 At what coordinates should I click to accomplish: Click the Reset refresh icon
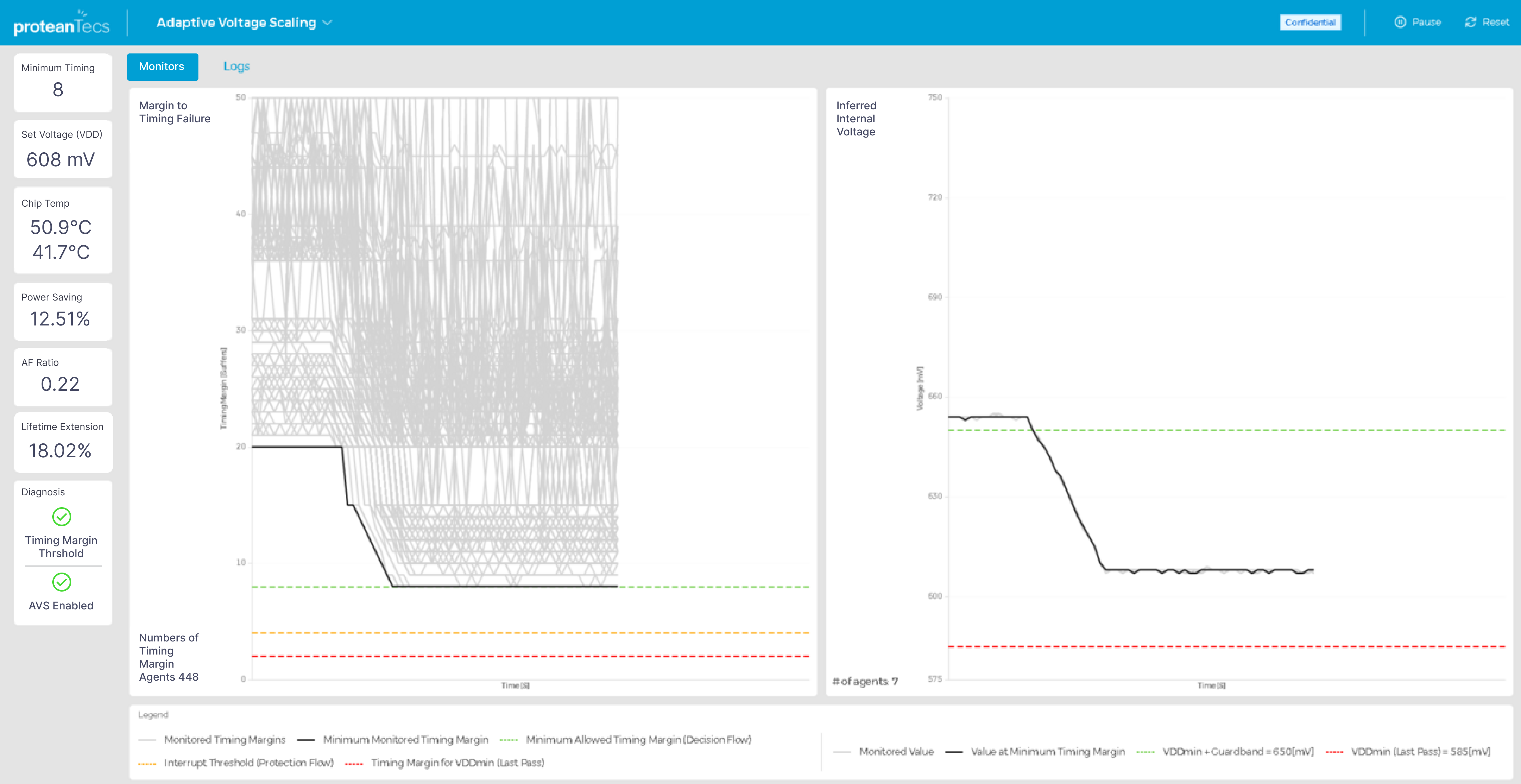point(1470,23)
